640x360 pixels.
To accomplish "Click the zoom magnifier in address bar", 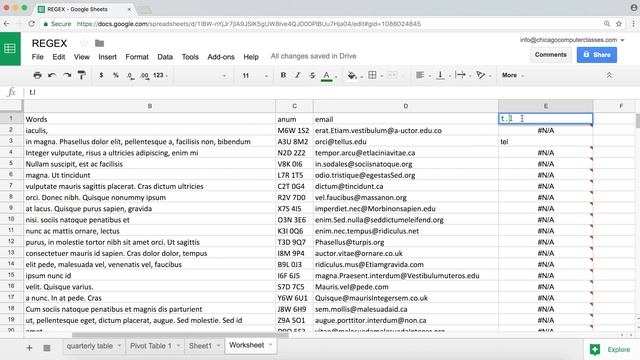I will click(607, 24).
